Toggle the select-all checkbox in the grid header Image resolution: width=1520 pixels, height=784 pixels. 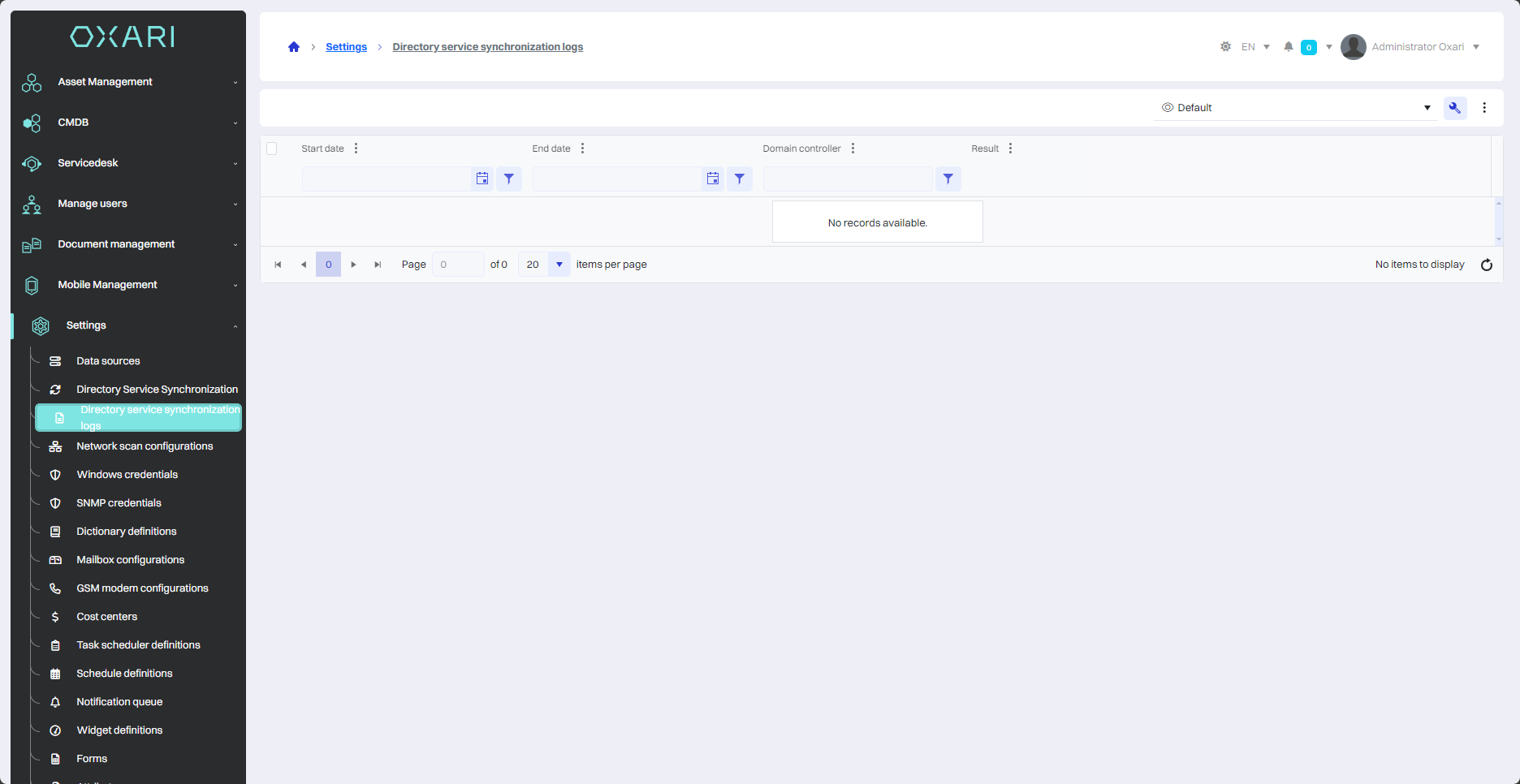click(272, 149)
